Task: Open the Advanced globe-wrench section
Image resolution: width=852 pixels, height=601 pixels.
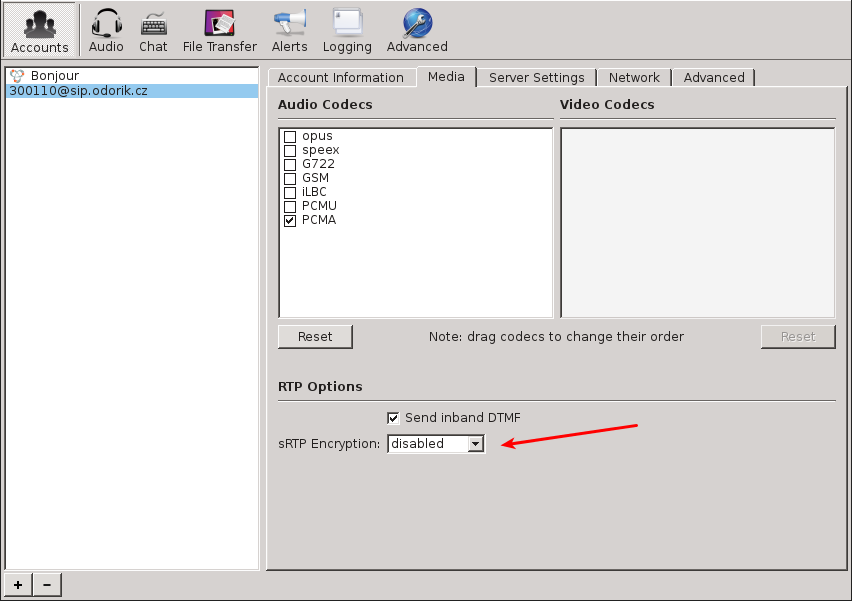Action: pos(417,30)
